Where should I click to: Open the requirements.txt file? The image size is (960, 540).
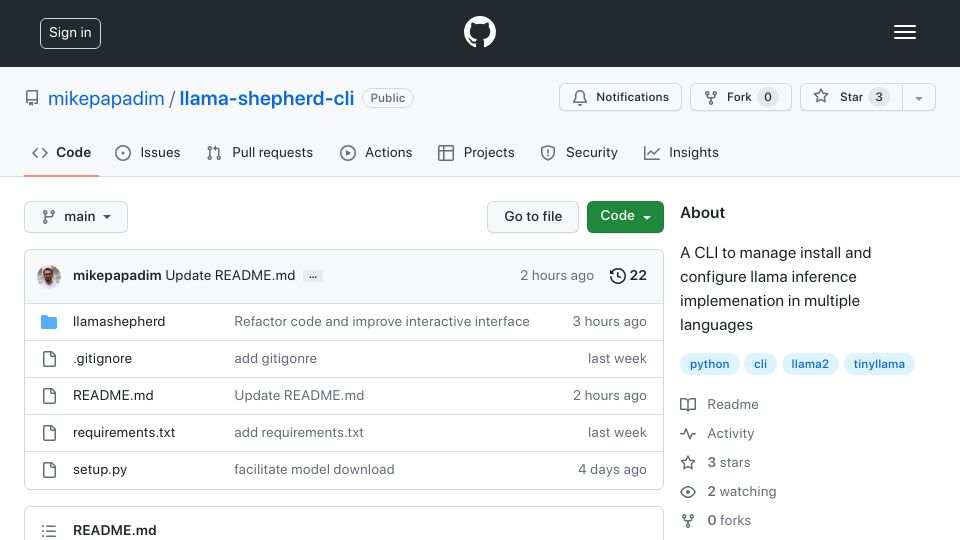(124, 433)
